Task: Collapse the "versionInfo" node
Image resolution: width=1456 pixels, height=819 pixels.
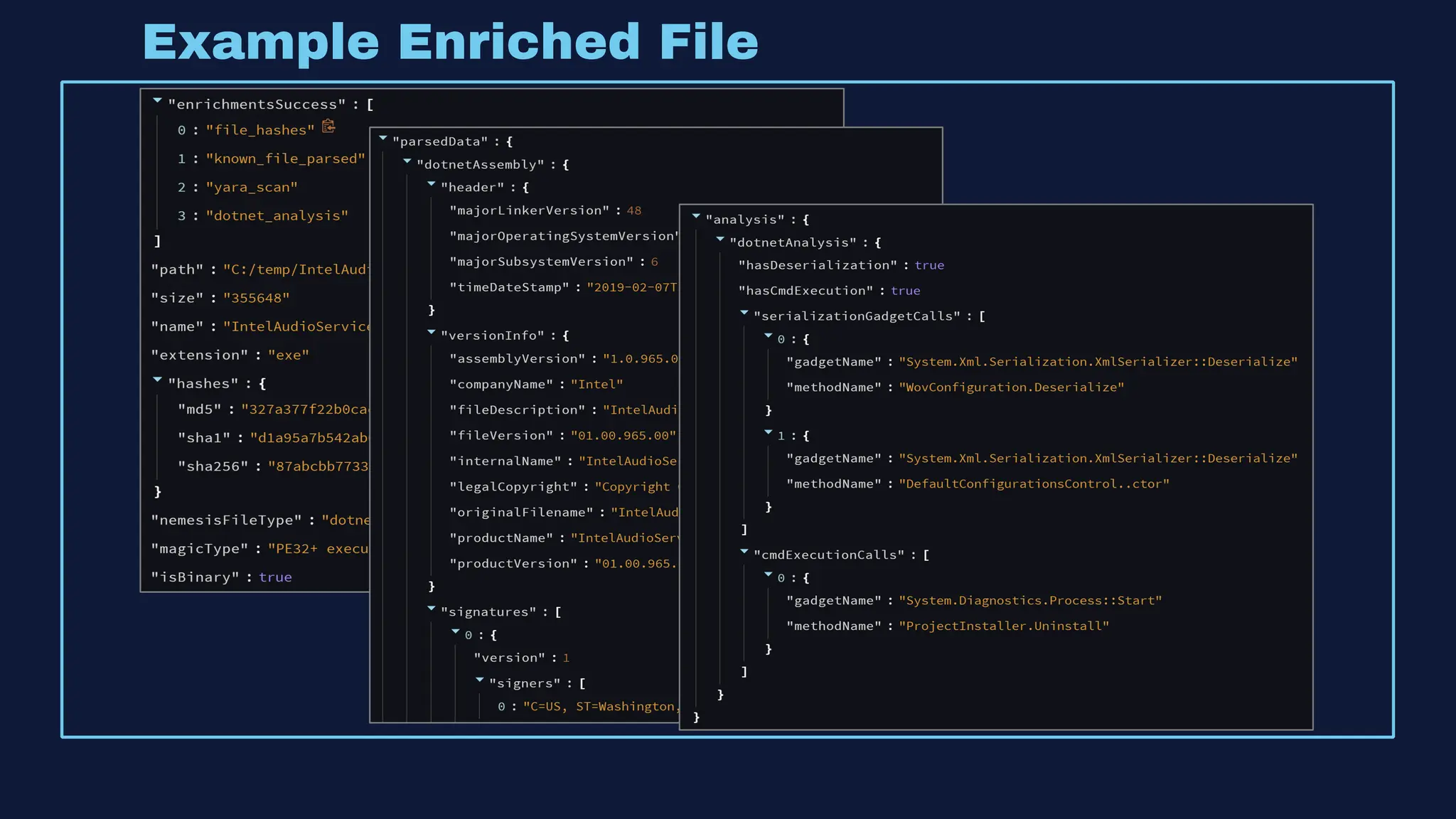Action: tap(432, 332)
